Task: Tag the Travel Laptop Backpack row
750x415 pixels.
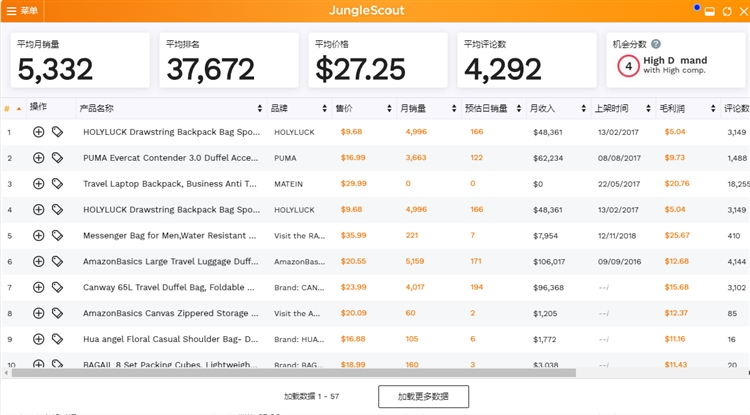Action: coord(57,184)
